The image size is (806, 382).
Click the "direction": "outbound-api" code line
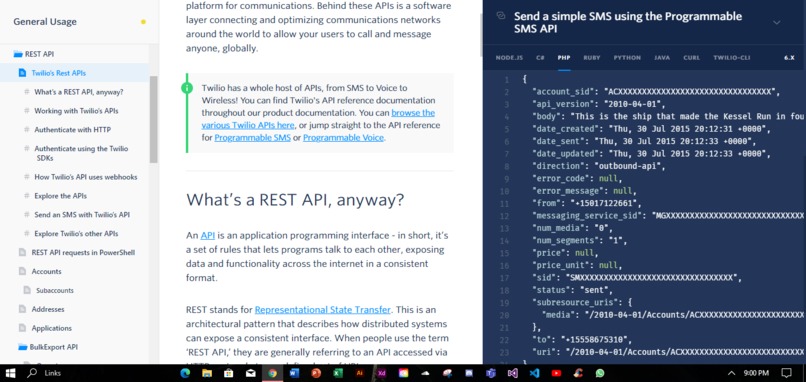click(x=599, y=166)
